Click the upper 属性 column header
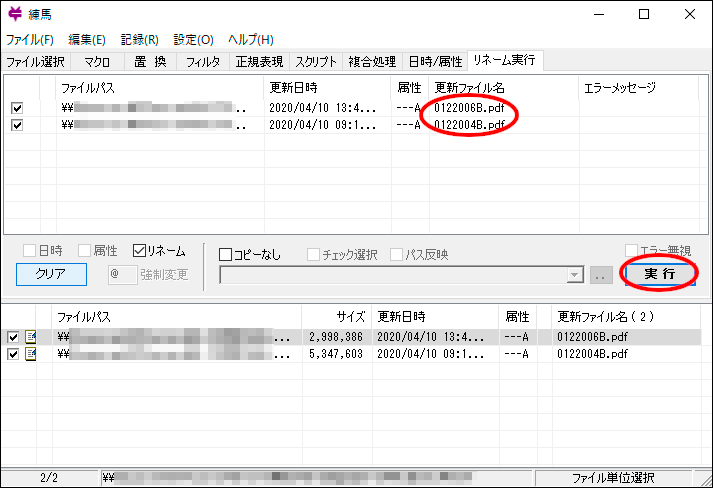This screenshot has width=713, height=488. 410,87
